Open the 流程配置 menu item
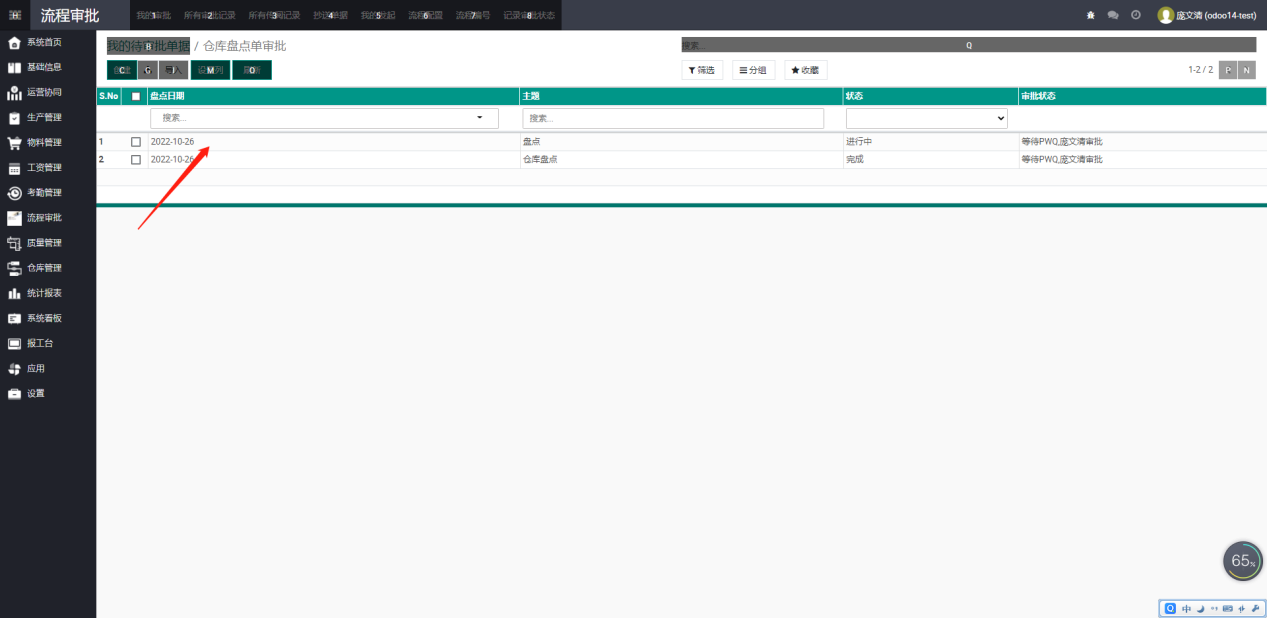Screen dimensions: 1267x618 click(x=425, y=15)
